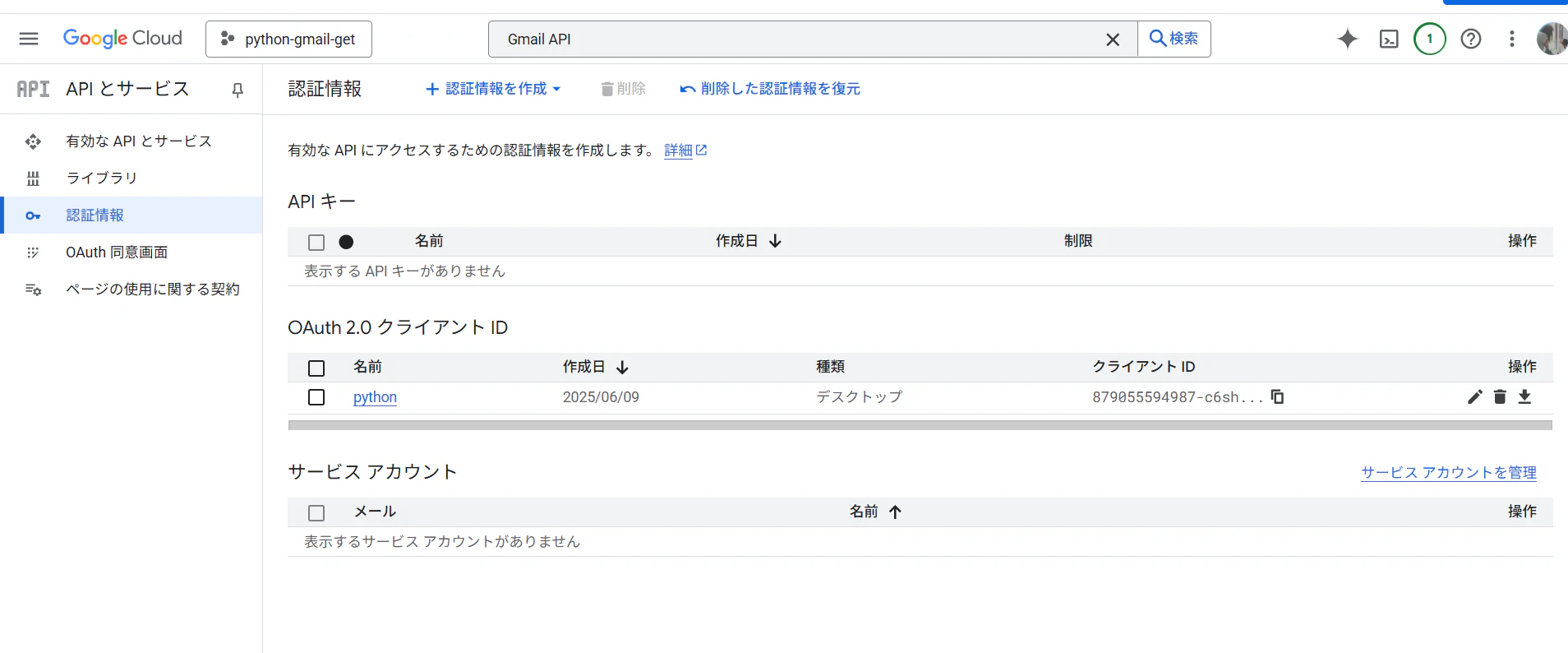Click the 検索 search button
This screenshot has height=653, width=1568.
pyautogui.click(x=1174, y=39)
